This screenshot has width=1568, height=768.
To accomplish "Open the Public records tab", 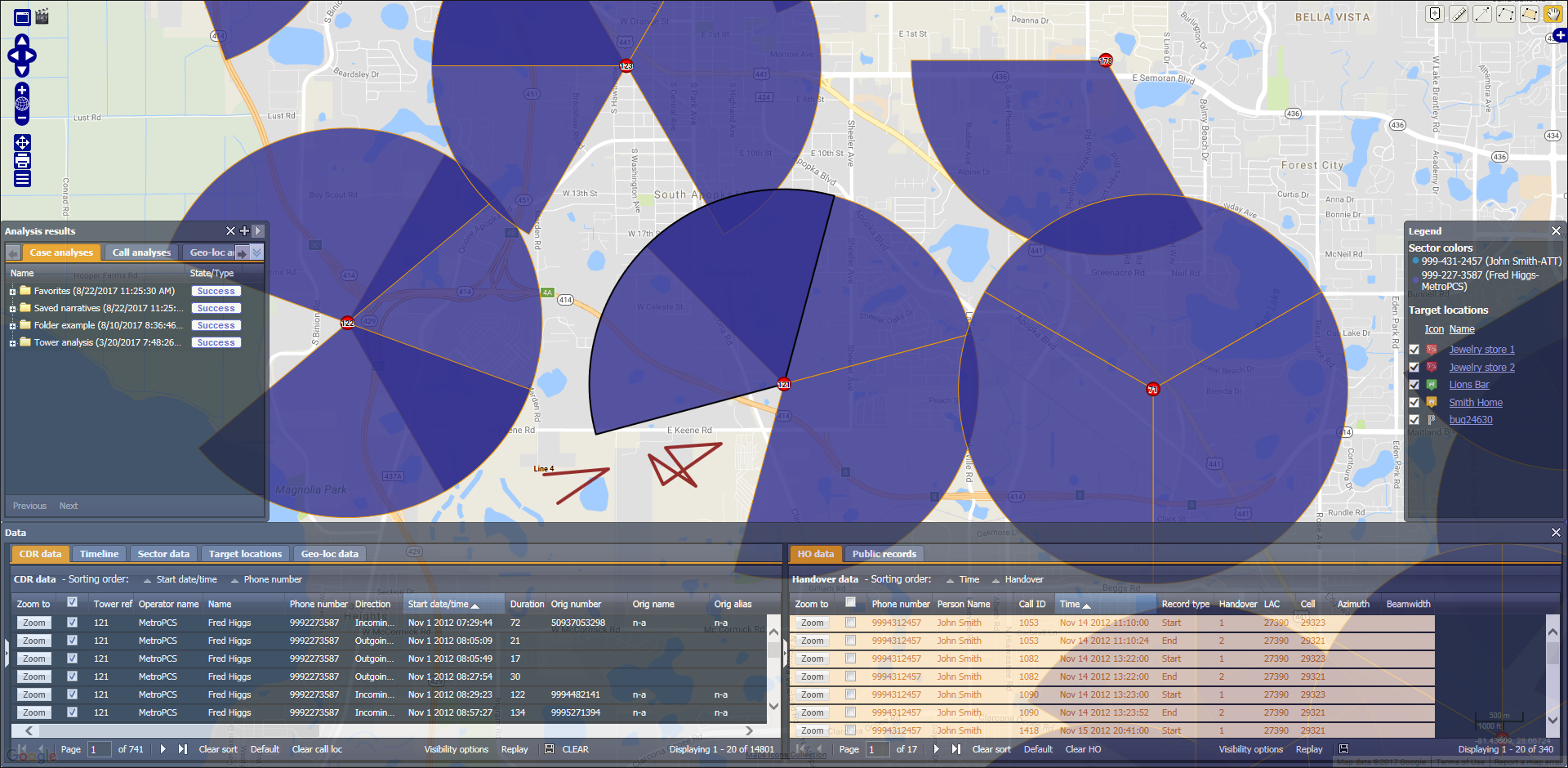I will 884,554.
